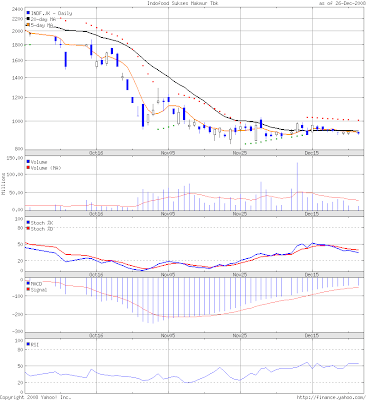The height and width of the screenshot is (400, 366).
Task: Click the blue RSI legend marker
Action: click(x=28, y=345)
